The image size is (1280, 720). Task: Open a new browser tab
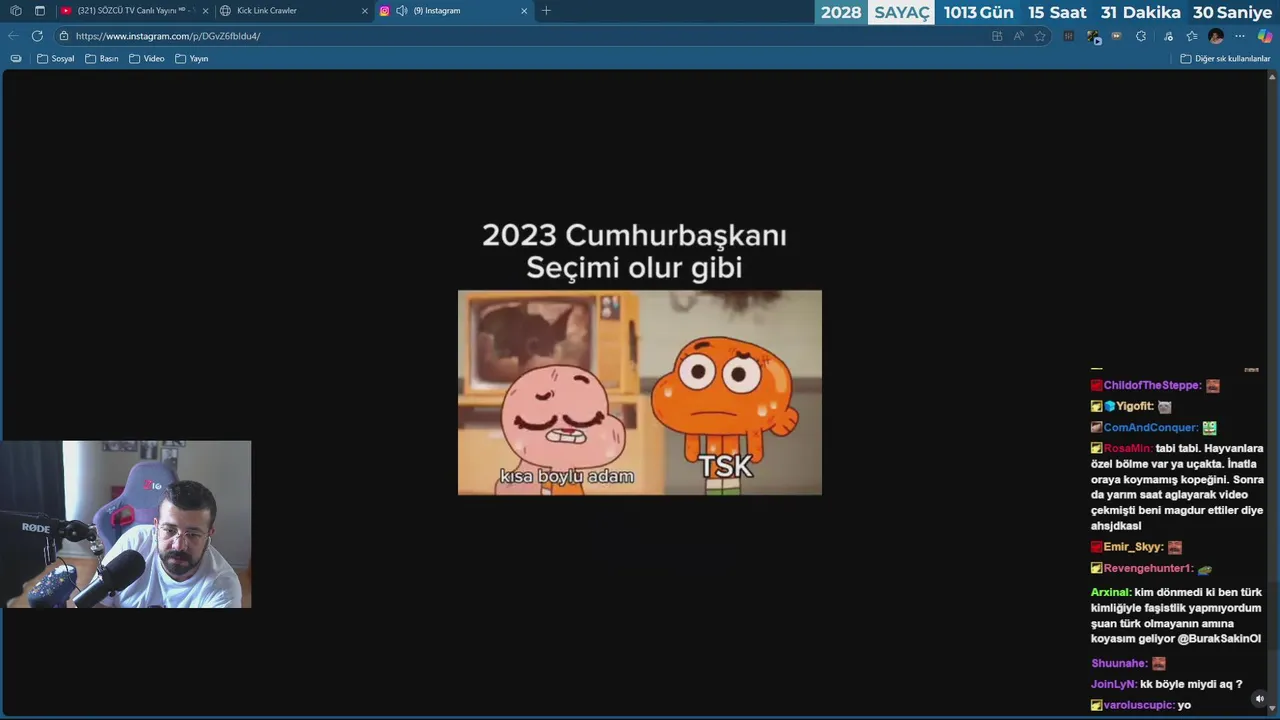(546, 11)
